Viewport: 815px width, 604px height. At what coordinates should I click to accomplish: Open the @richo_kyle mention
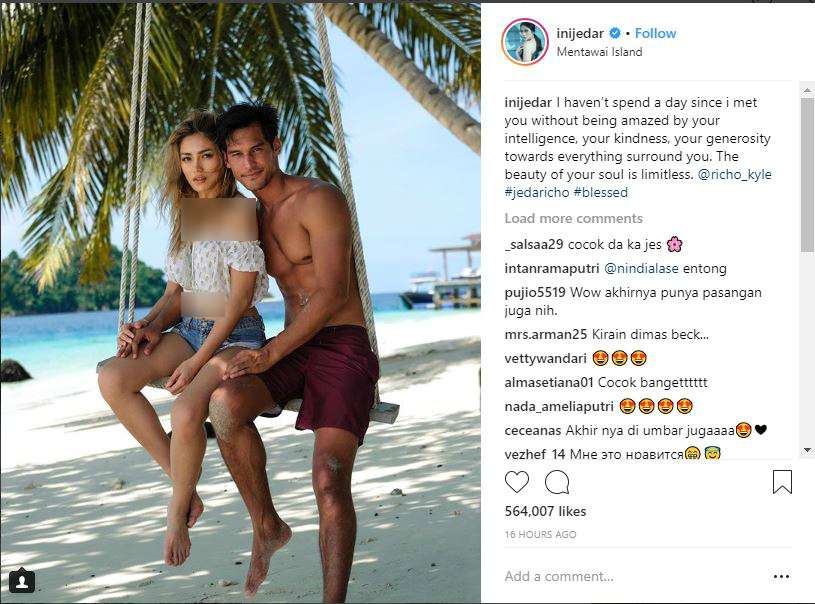[734, 174]
